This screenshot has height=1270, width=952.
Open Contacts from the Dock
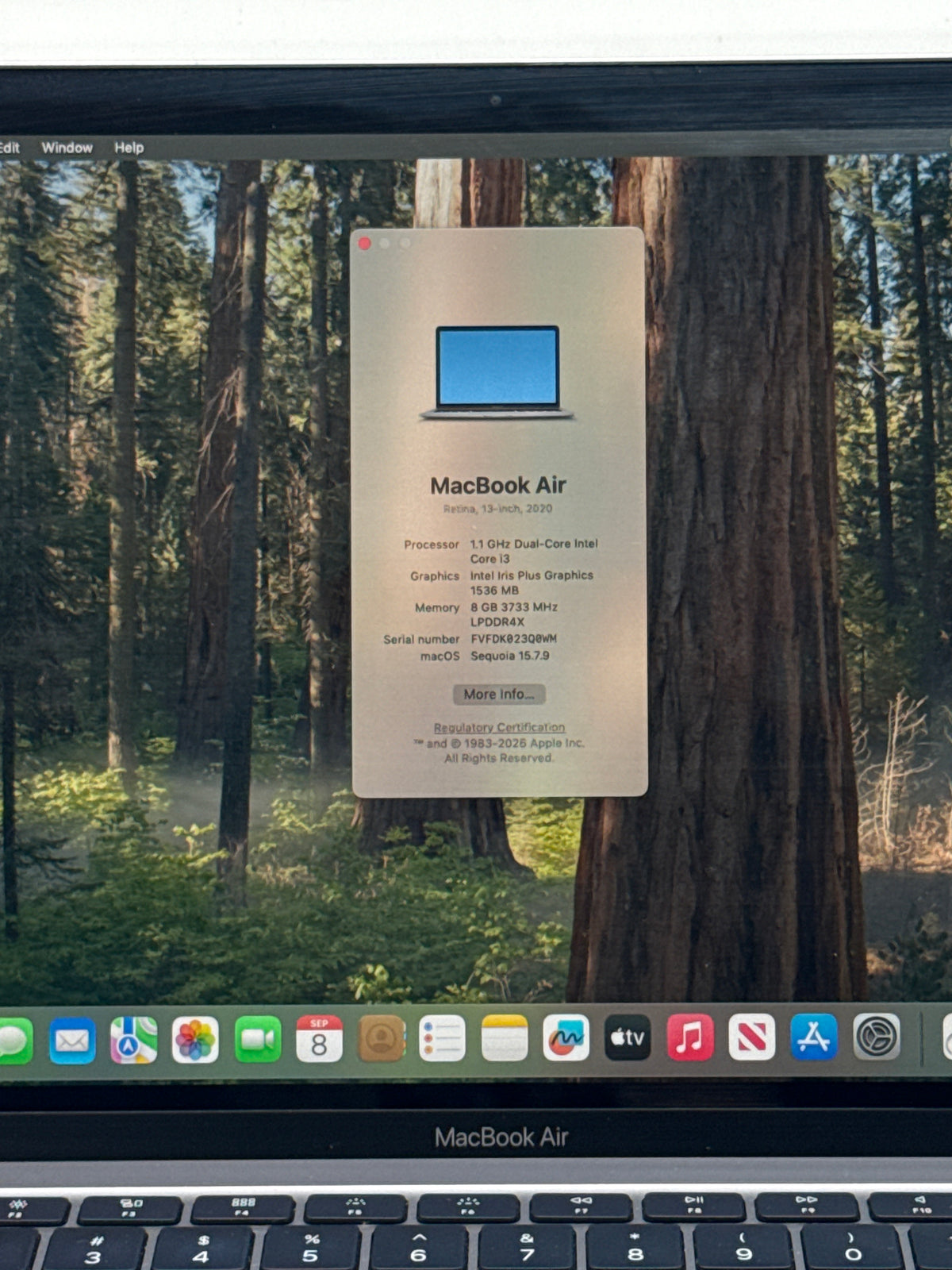click(x=381, y=1037)
